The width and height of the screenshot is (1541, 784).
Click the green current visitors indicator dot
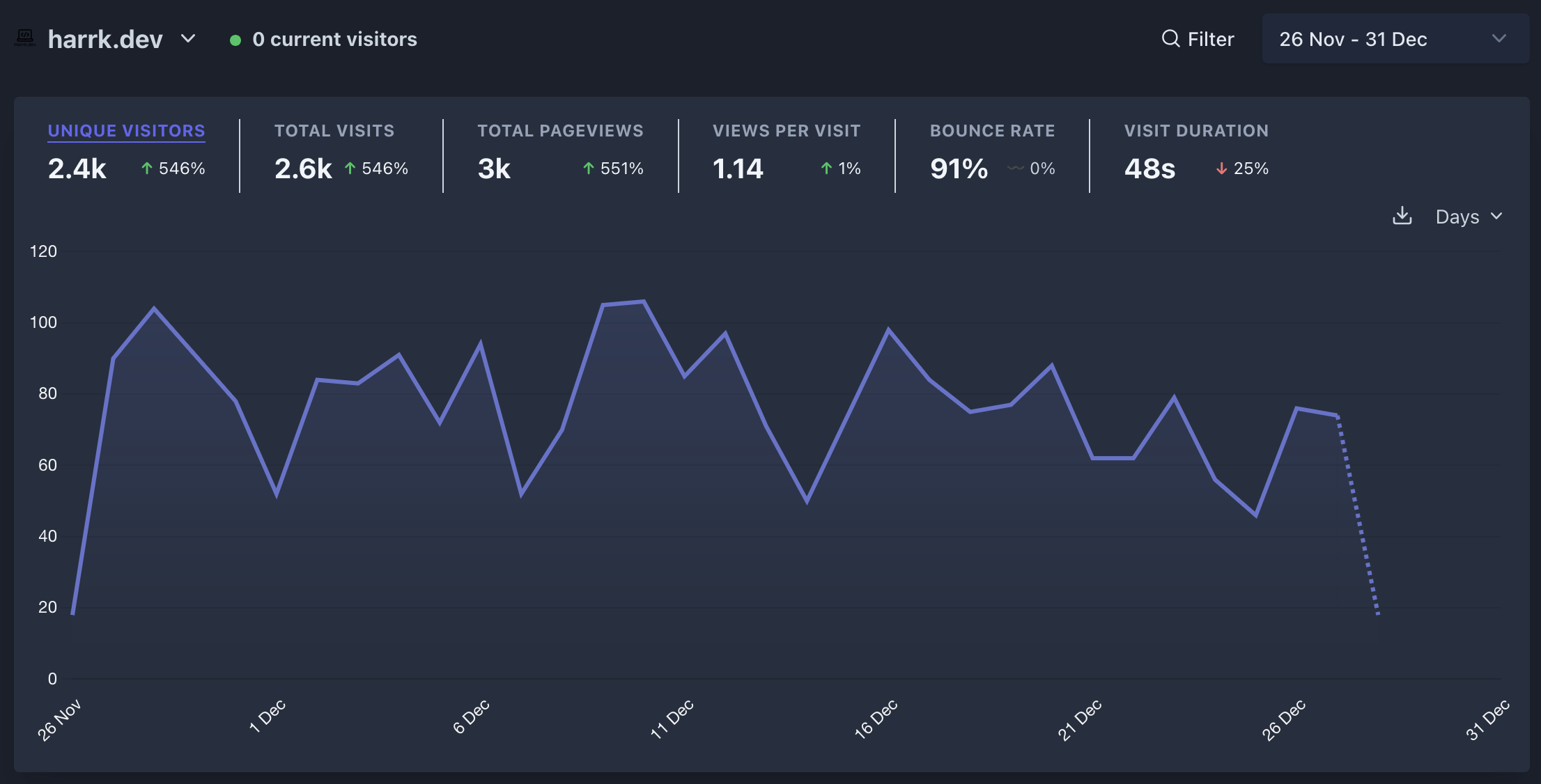[235, 40]
